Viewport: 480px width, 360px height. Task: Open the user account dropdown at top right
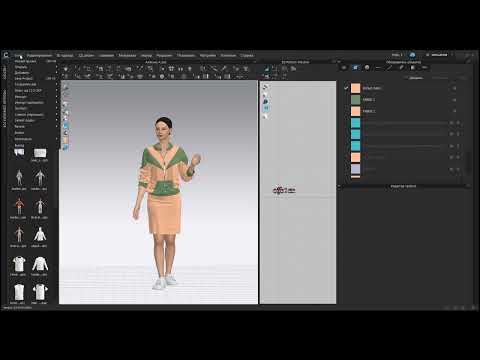pyautogui.click(x=440, y=55)
